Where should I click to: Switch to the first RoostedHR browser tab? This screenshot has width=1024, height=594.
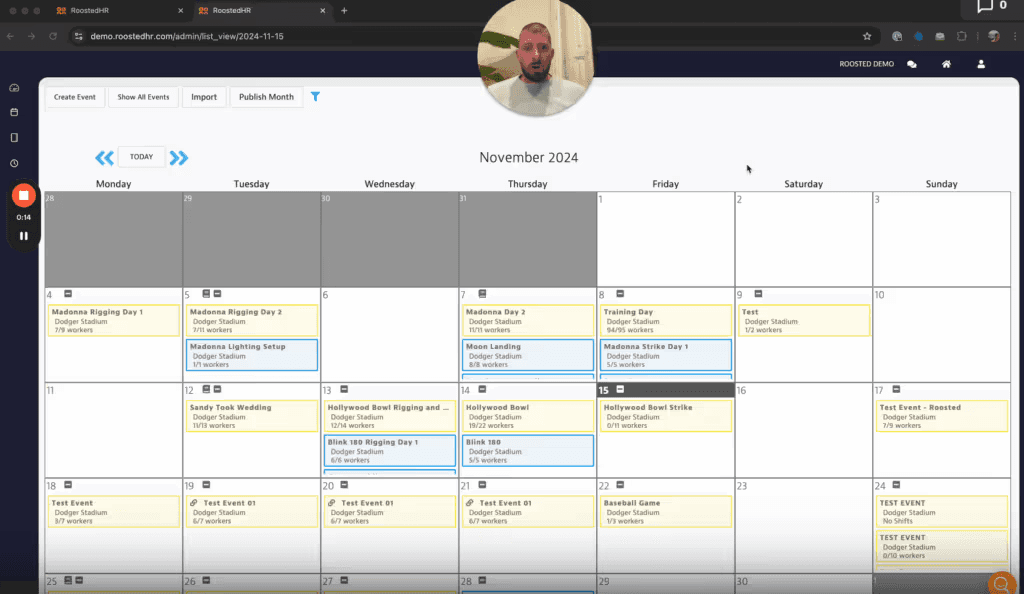(118, 10)
